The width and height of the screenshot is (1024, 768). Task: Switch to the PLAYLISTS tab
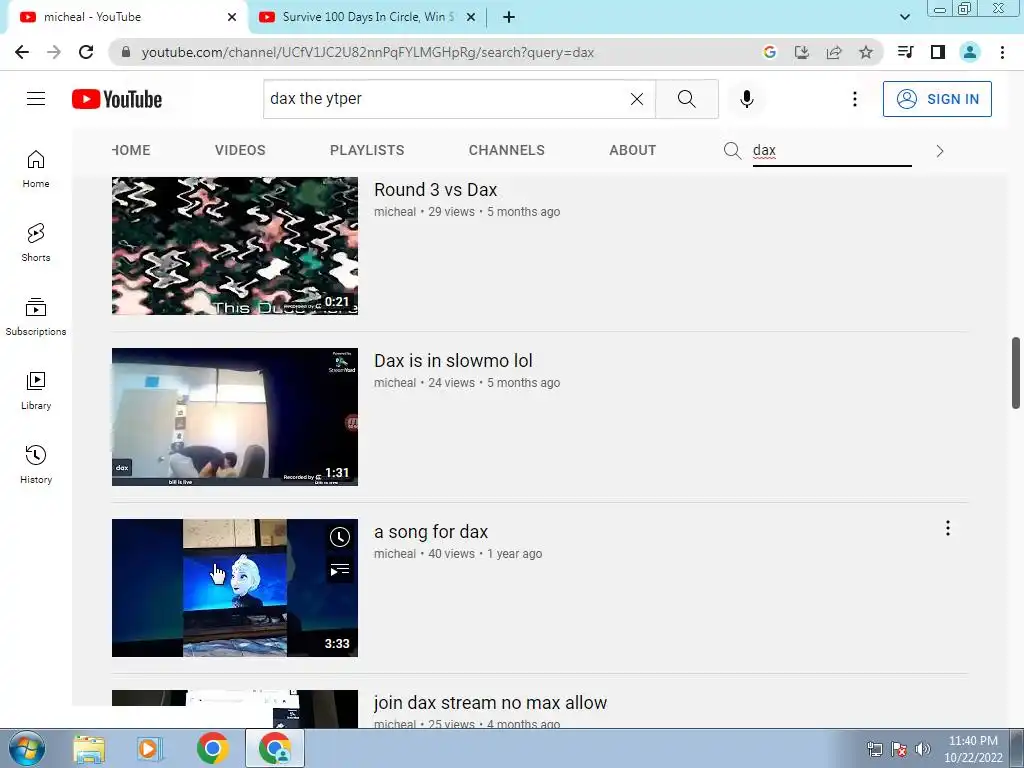tap(367, 150)
